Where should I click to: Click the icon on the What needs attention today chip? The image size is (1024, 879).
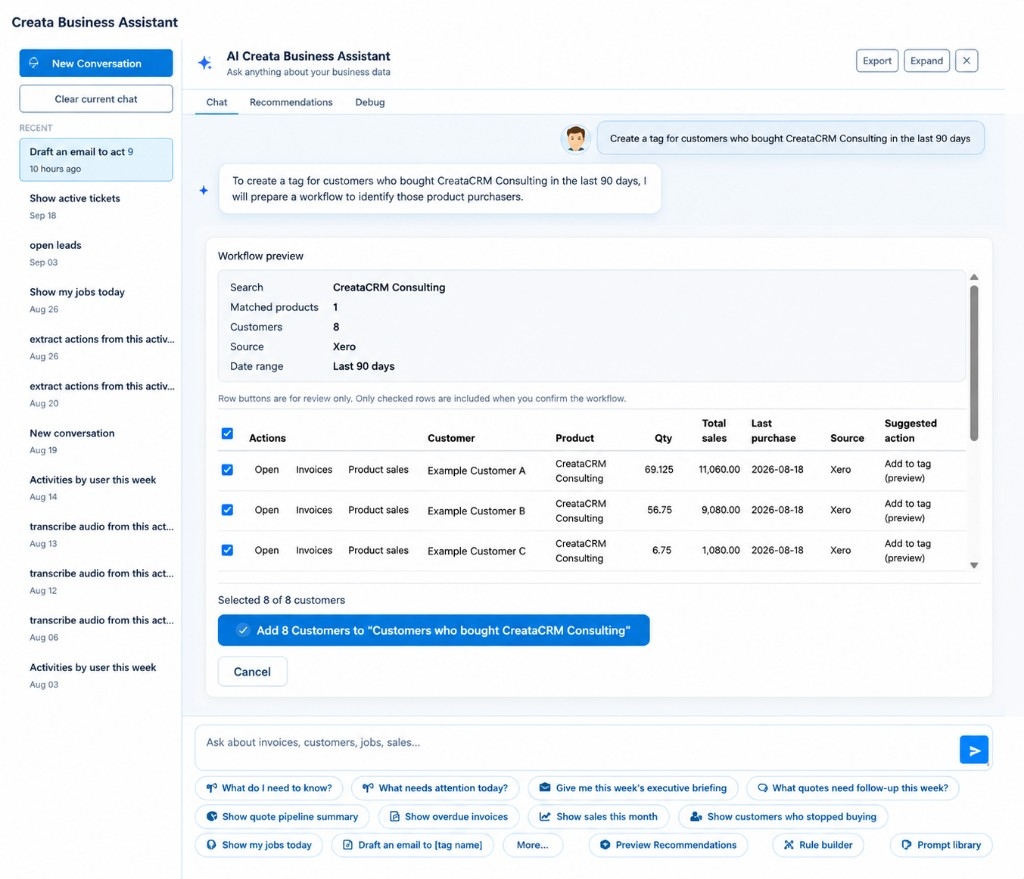pyautogui.click(x=368, y=788)
